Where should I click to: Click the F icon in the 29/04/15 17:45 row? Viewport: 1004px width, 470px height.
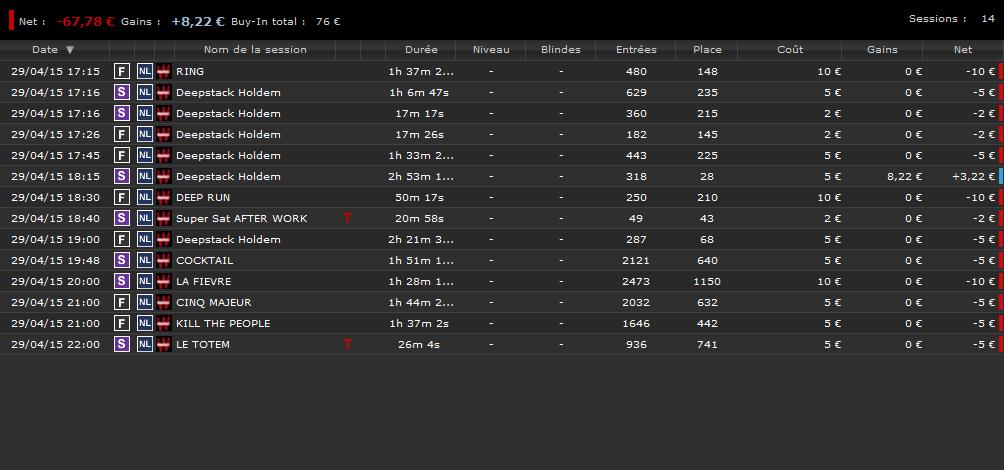coord(122,155)
